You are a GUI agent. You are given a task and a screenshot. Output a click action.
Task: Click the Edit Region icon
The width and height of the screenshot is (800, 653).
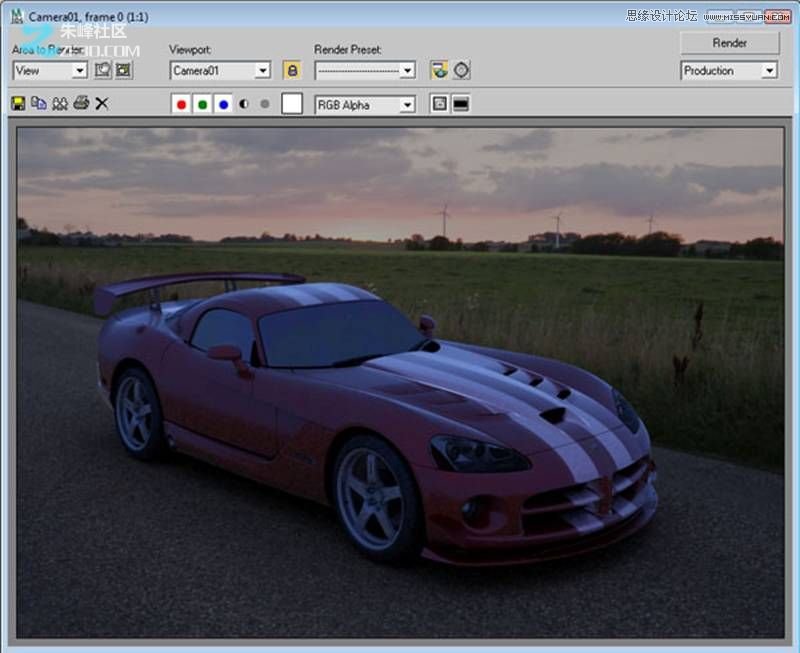102,70
